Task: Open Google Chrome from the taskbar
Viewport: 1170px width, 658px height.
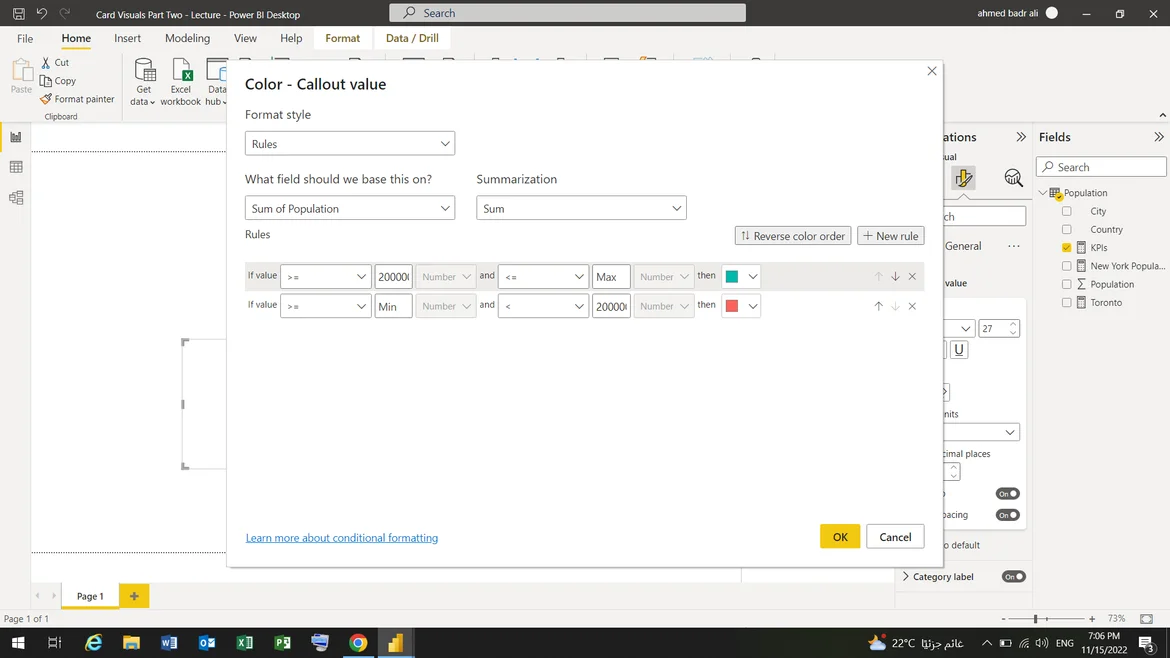Action: (358, 643)
